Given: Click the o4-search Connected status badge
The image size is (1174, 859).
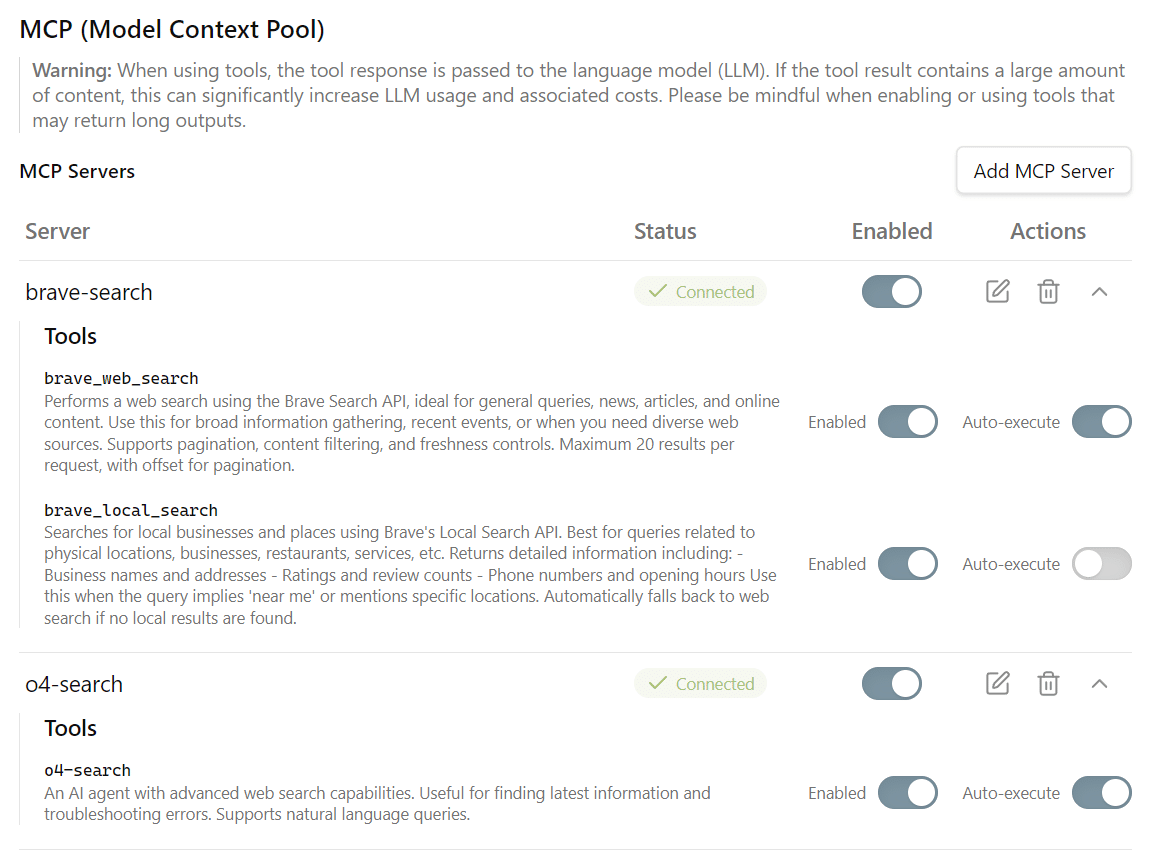Looking at the screenshot, I should (x=700, y=684).
